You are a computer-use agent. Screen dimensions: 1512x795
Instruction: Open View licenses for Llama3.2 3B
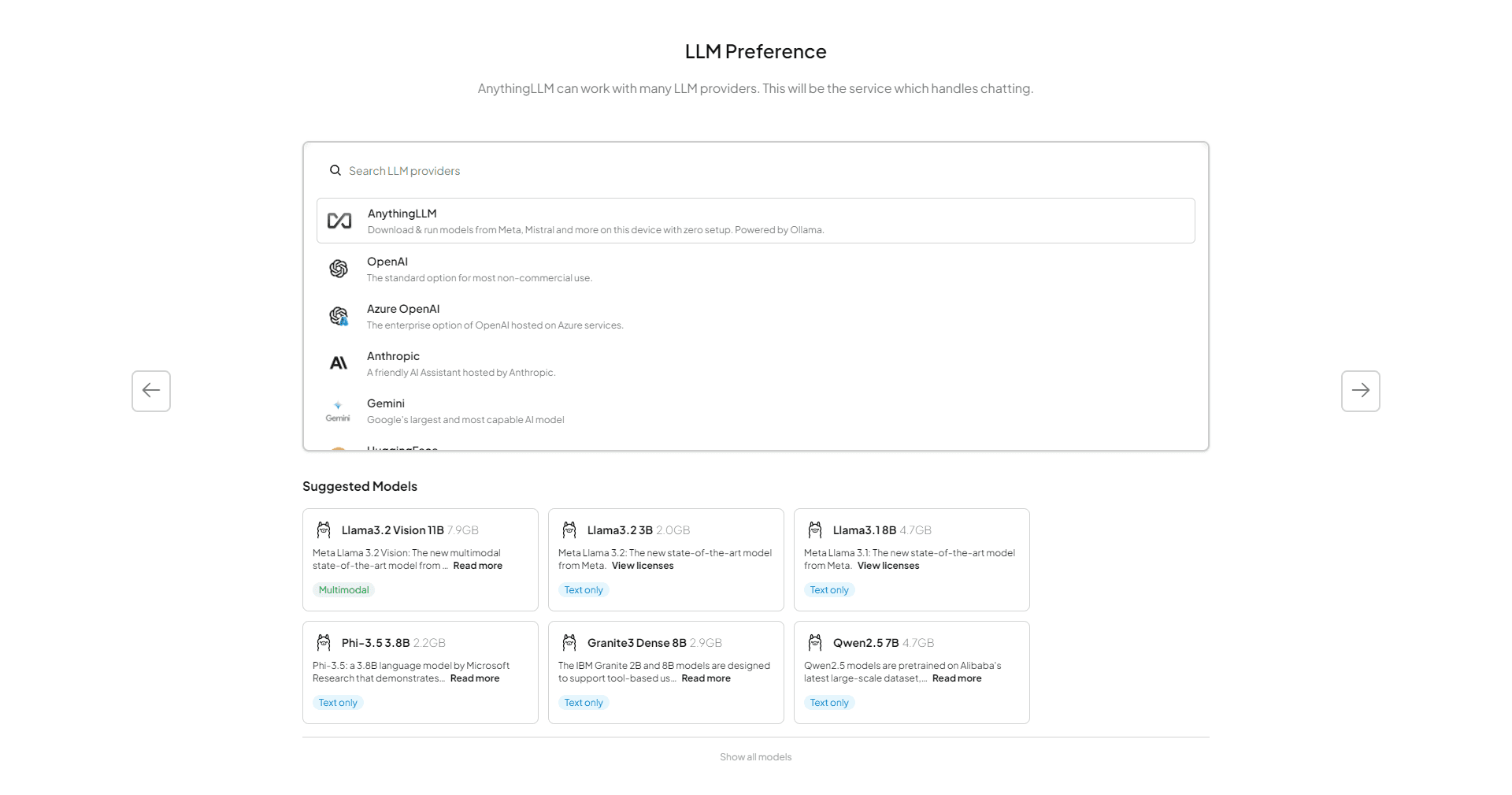[643, 566]
